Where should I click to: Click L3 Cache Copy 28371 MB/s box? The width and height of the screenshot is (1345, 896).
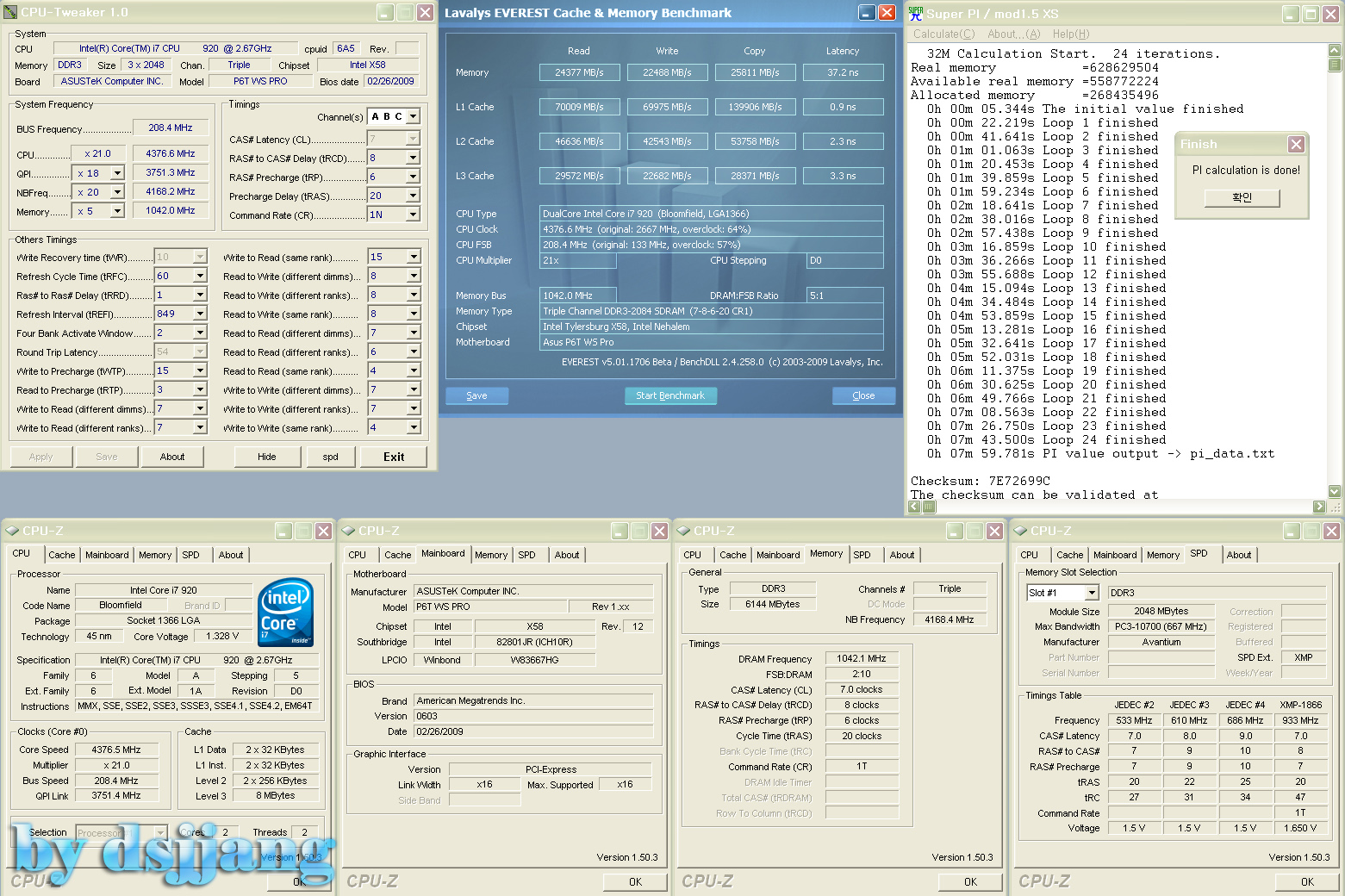point(755,176)
